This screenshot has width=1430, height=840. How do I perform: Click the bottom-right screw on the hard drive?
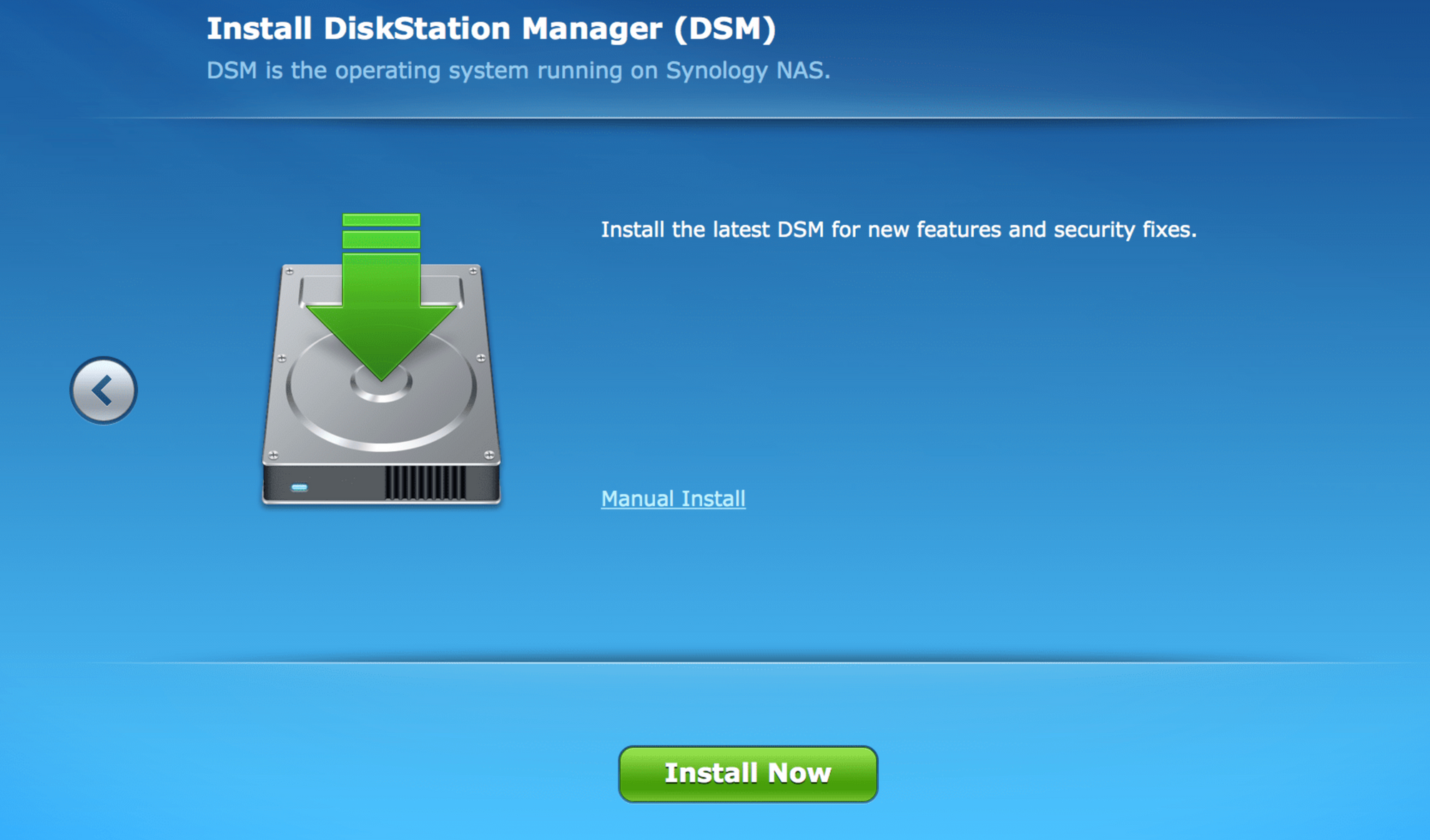point(489,455)
